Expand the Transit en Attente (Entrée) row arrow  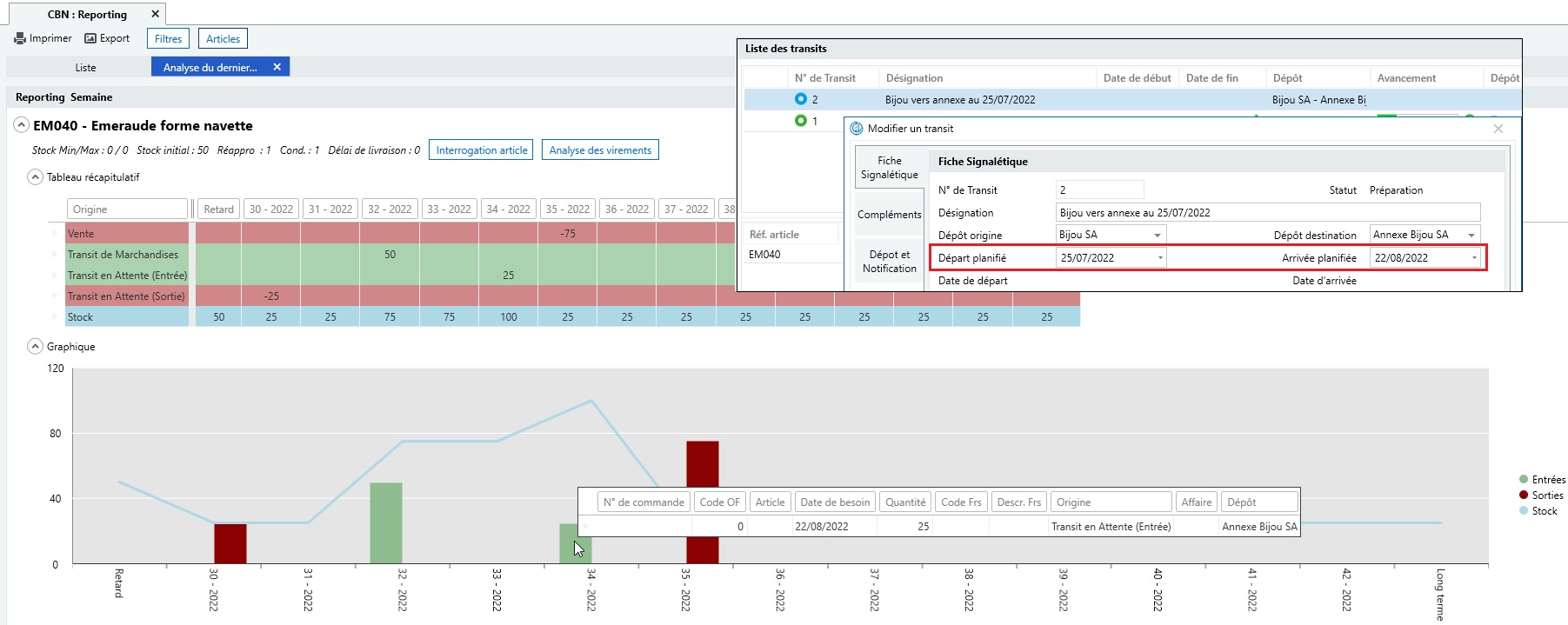(x=56, y=275)
